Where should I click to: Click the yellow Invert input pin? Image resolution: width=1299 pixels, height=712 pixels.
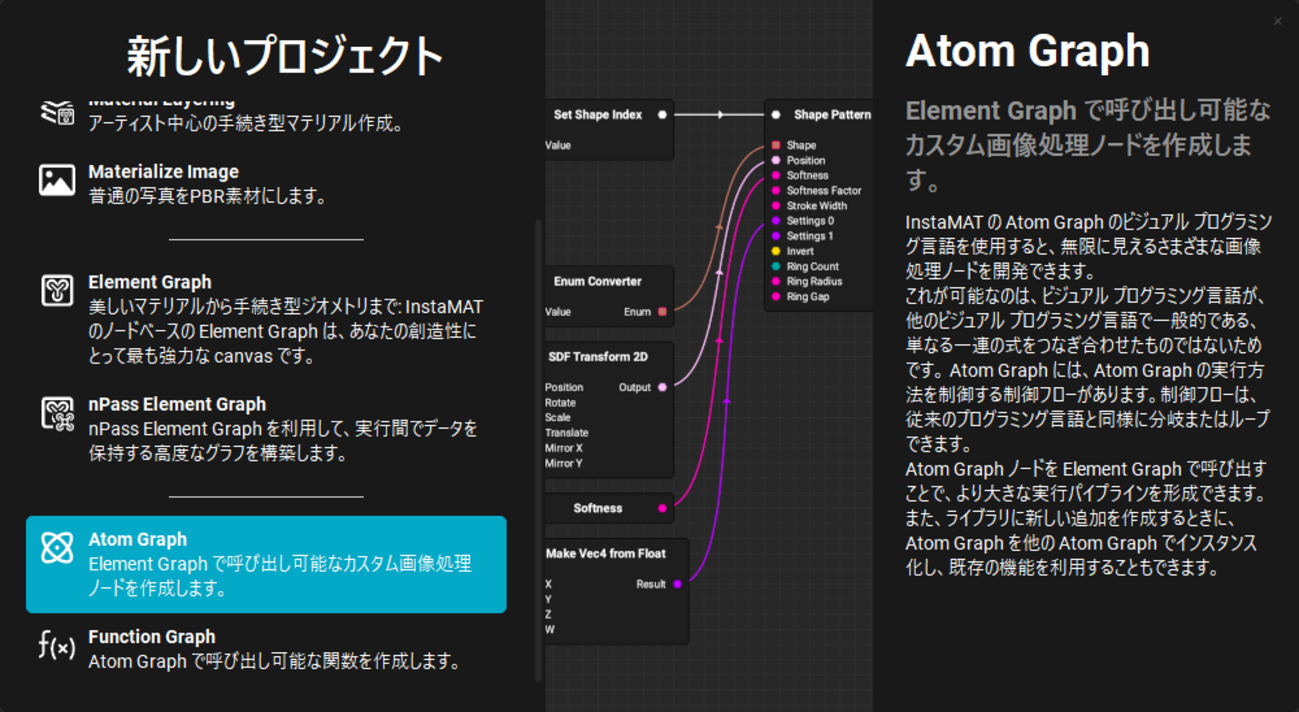[776, 251]
